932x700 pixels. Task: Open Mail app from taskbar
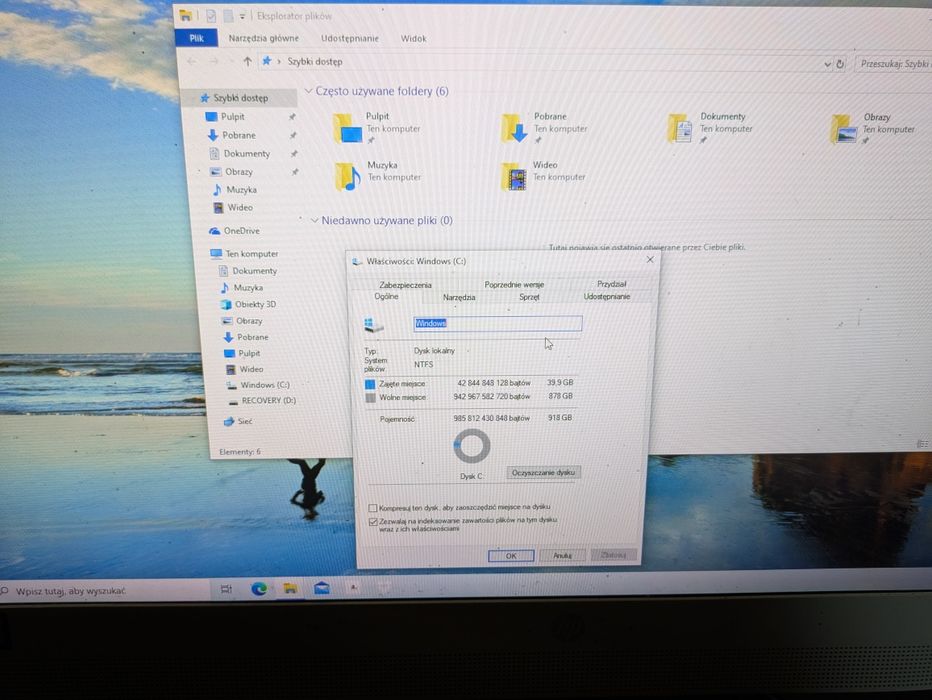322,588
